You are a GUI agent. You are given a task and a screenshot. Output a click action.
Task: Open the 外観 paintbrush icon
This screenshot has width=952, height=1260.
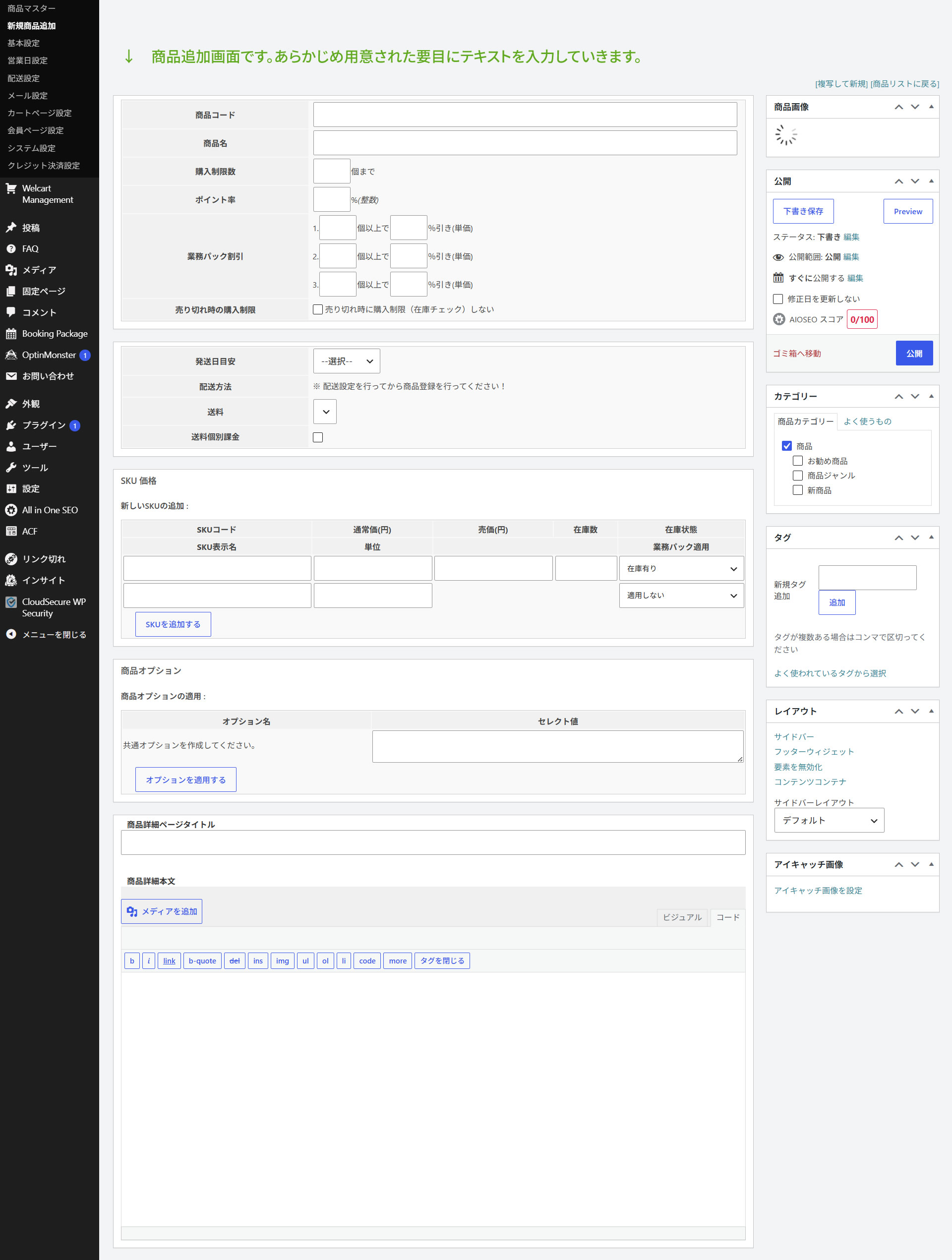point(11,404)
